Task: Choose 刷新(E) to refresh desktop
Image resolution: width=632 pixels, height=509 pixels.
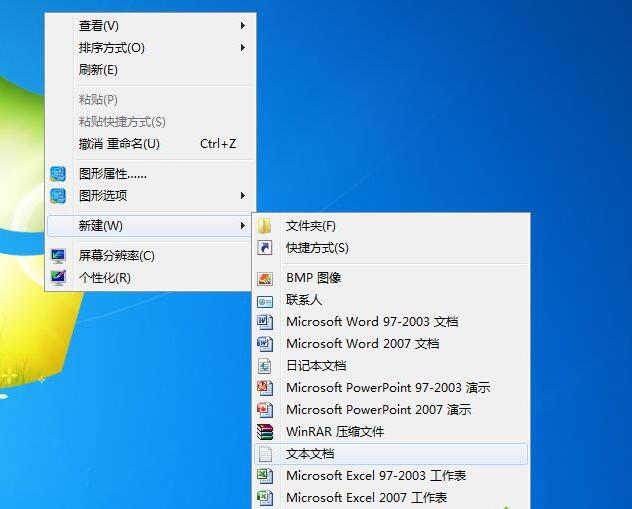Action: pos(150,70)
